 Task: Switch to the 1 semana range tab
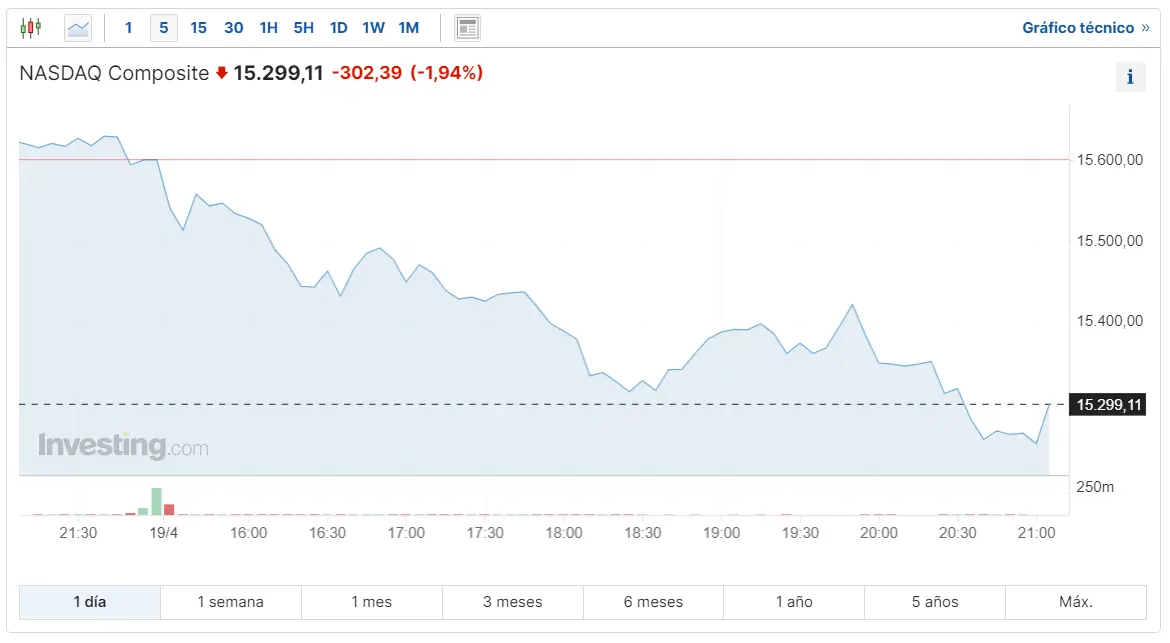pyautogui.click(x=230, y=602)
